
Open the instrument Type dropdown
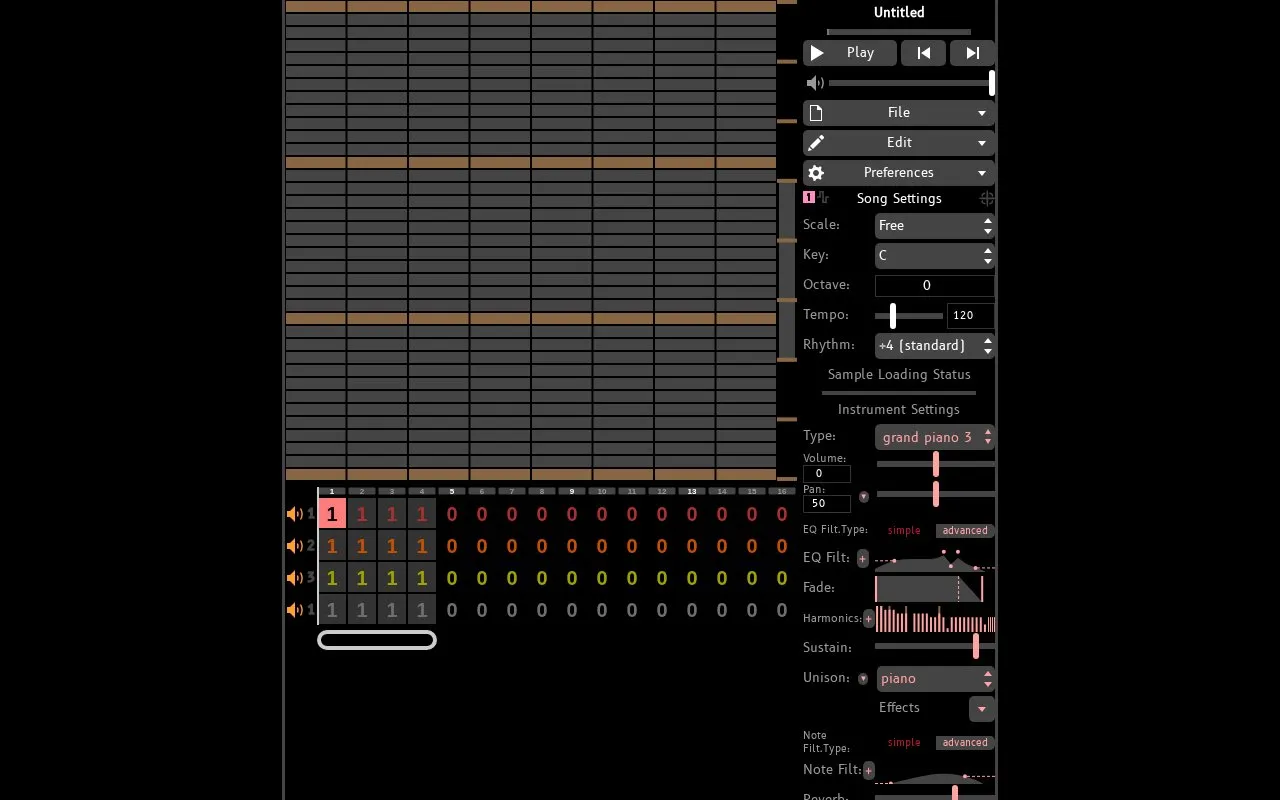pyautogui.click(x=935, y=437)
